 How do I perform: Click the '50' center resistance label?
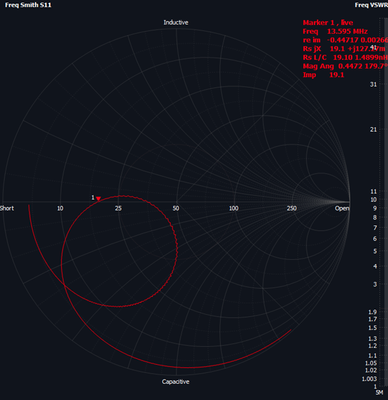pyautogui.click(x=176, y=208)
